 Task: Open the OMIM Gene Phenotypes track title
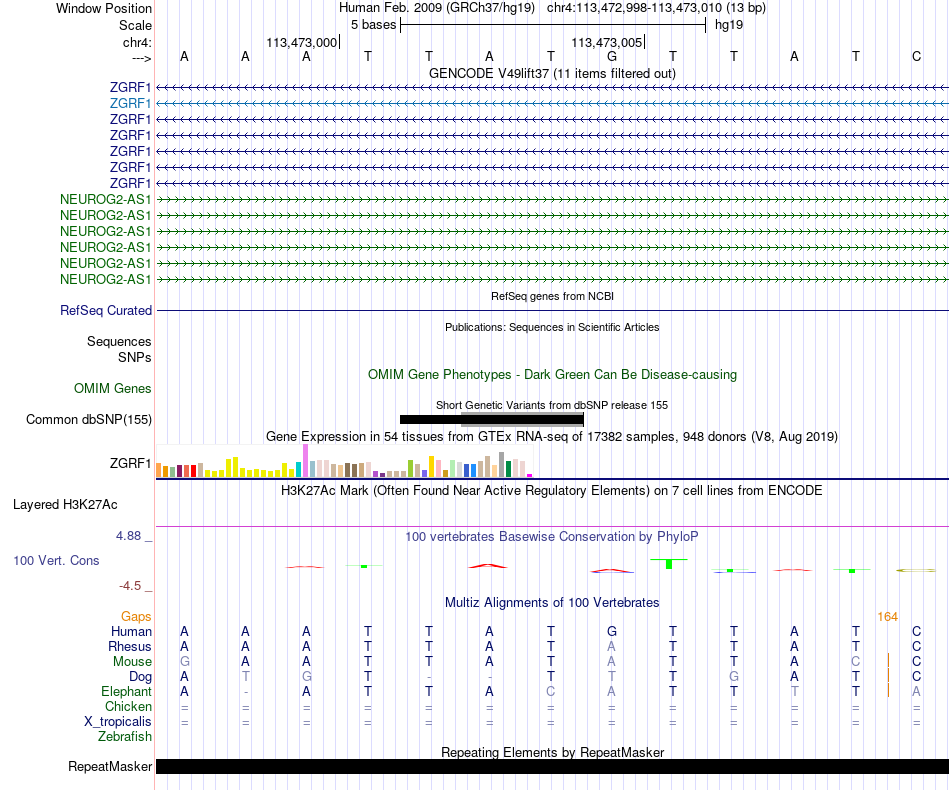(x=552, y=374)
